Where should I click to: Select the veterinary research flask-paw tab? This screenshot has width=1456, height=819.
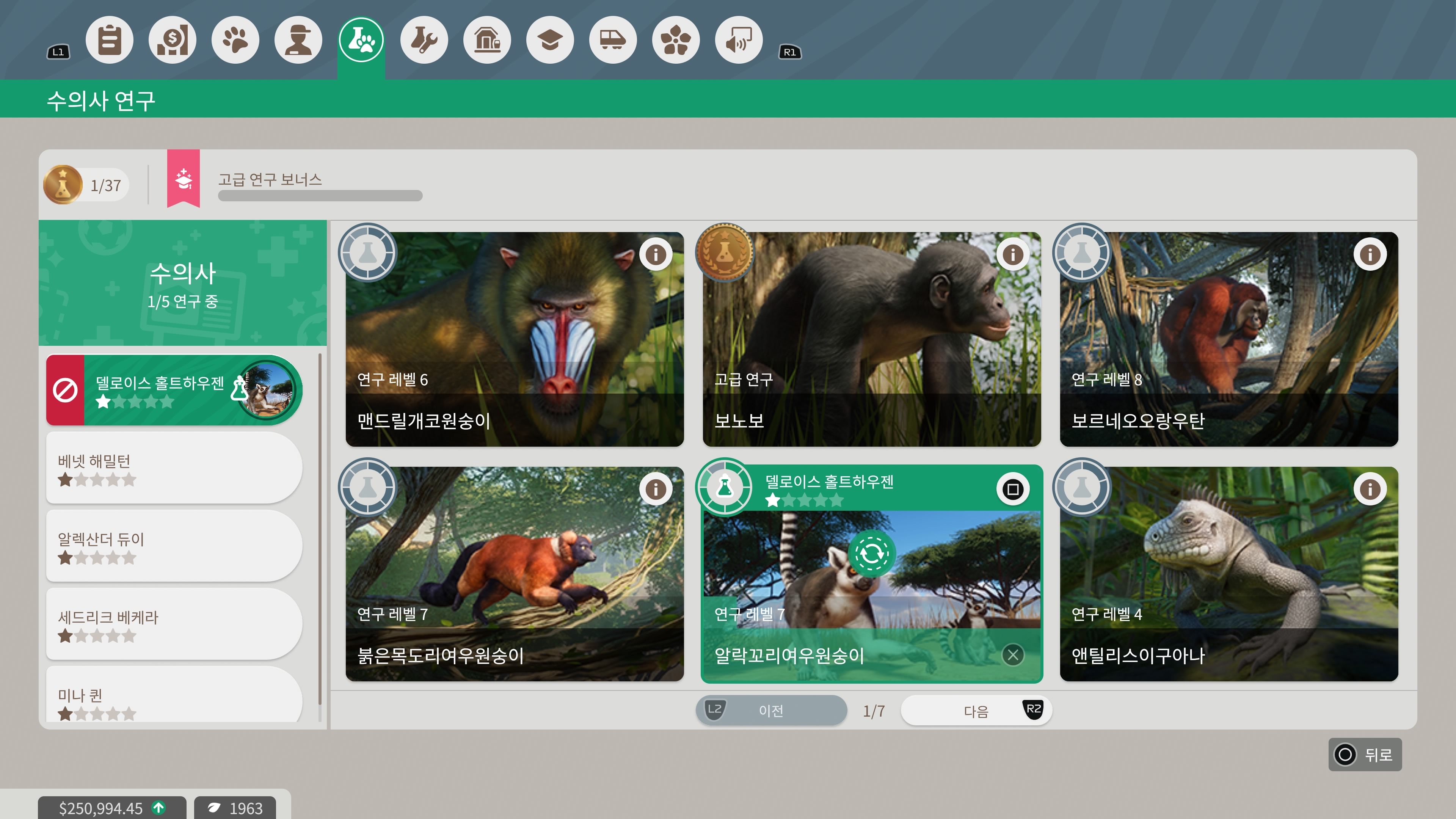361,40
